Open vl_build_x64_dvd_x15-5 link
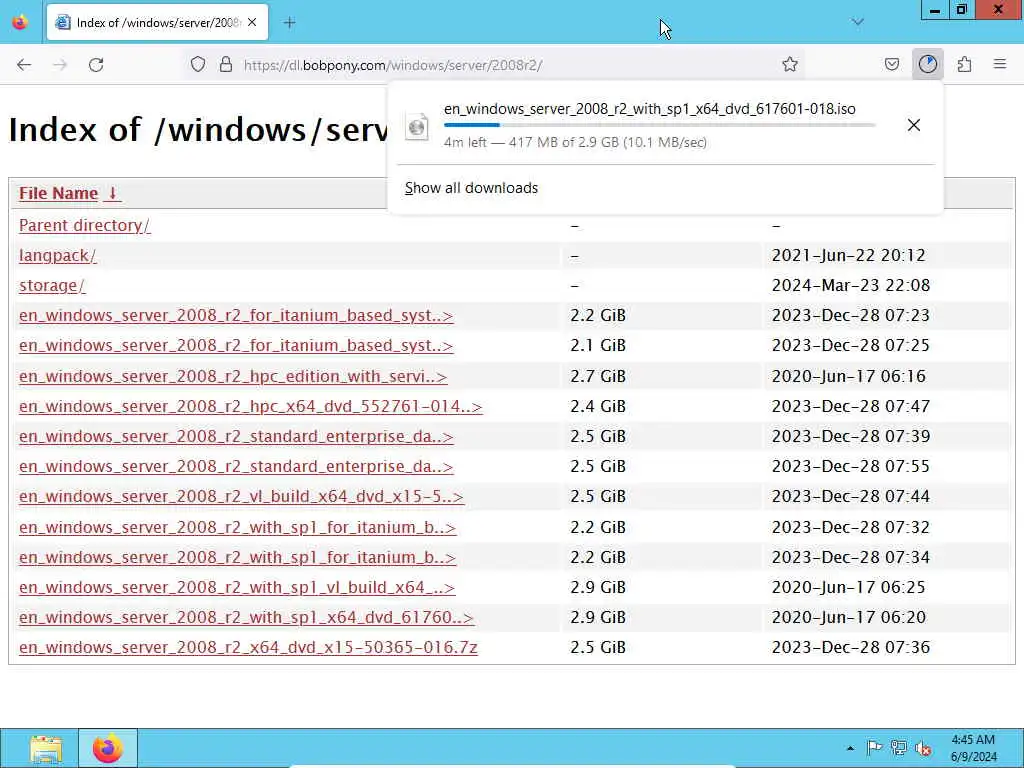1024x768 pixels. coord(241,496)
